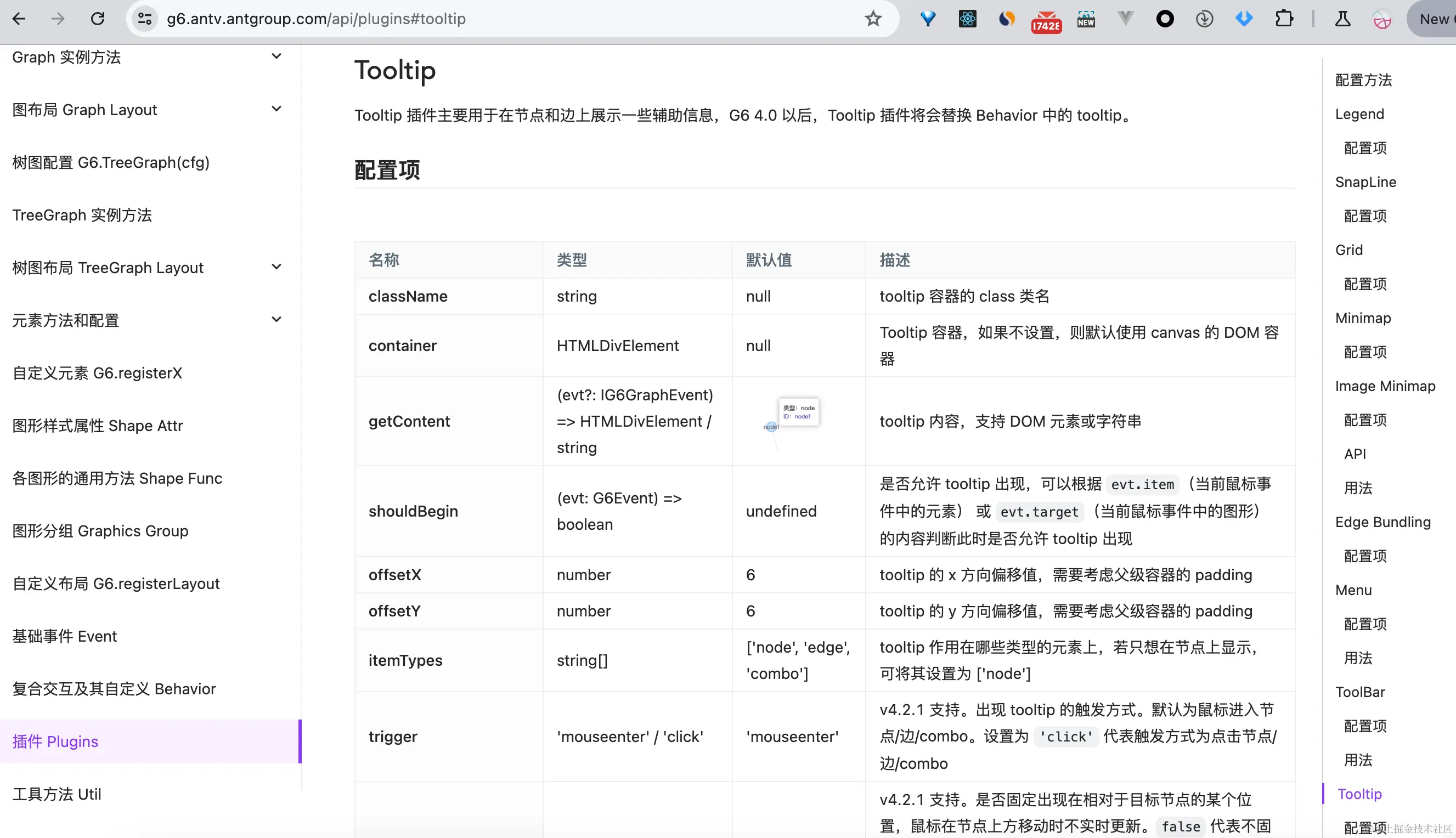The image size is (1456, 838).
Task: Jump to Grid section in contents
Action: click(1349, 250)
